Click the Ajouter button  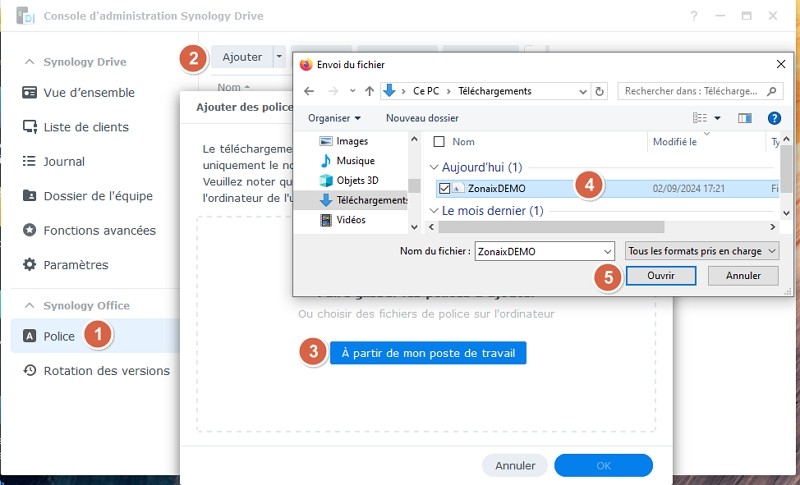click(242, 57)
